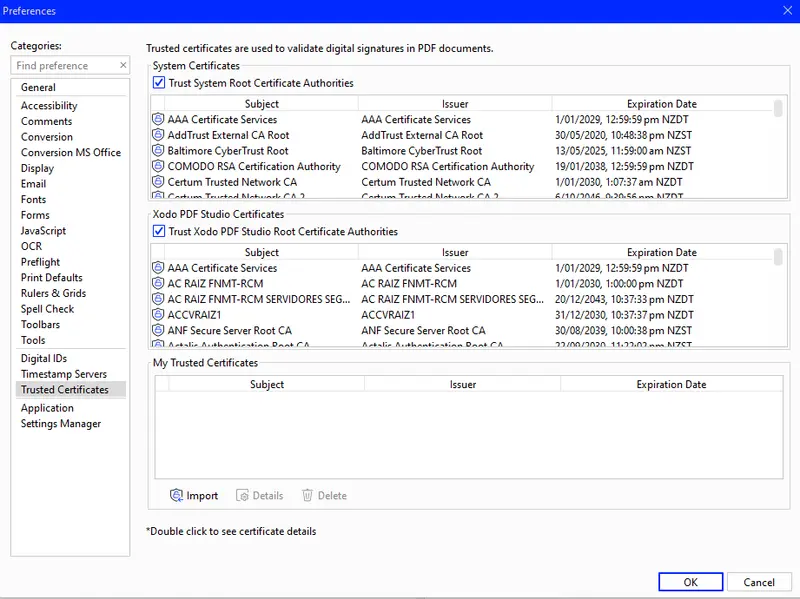
Task: Open JavaScript preferences
Action: [43, 231]
